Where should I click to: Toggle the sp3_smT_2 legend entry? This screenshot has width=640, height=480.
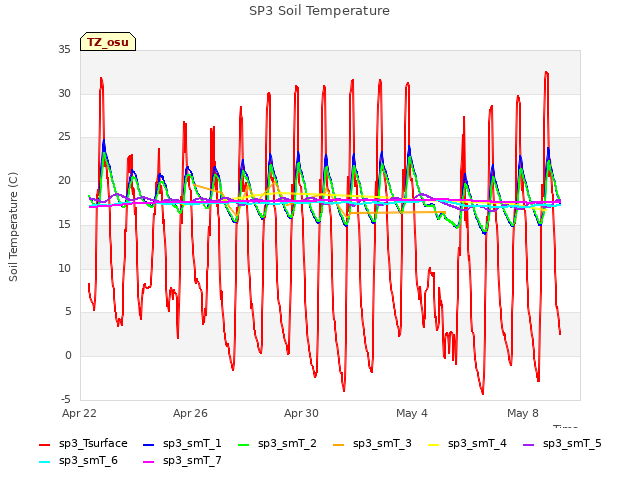(x=277, y=444)
